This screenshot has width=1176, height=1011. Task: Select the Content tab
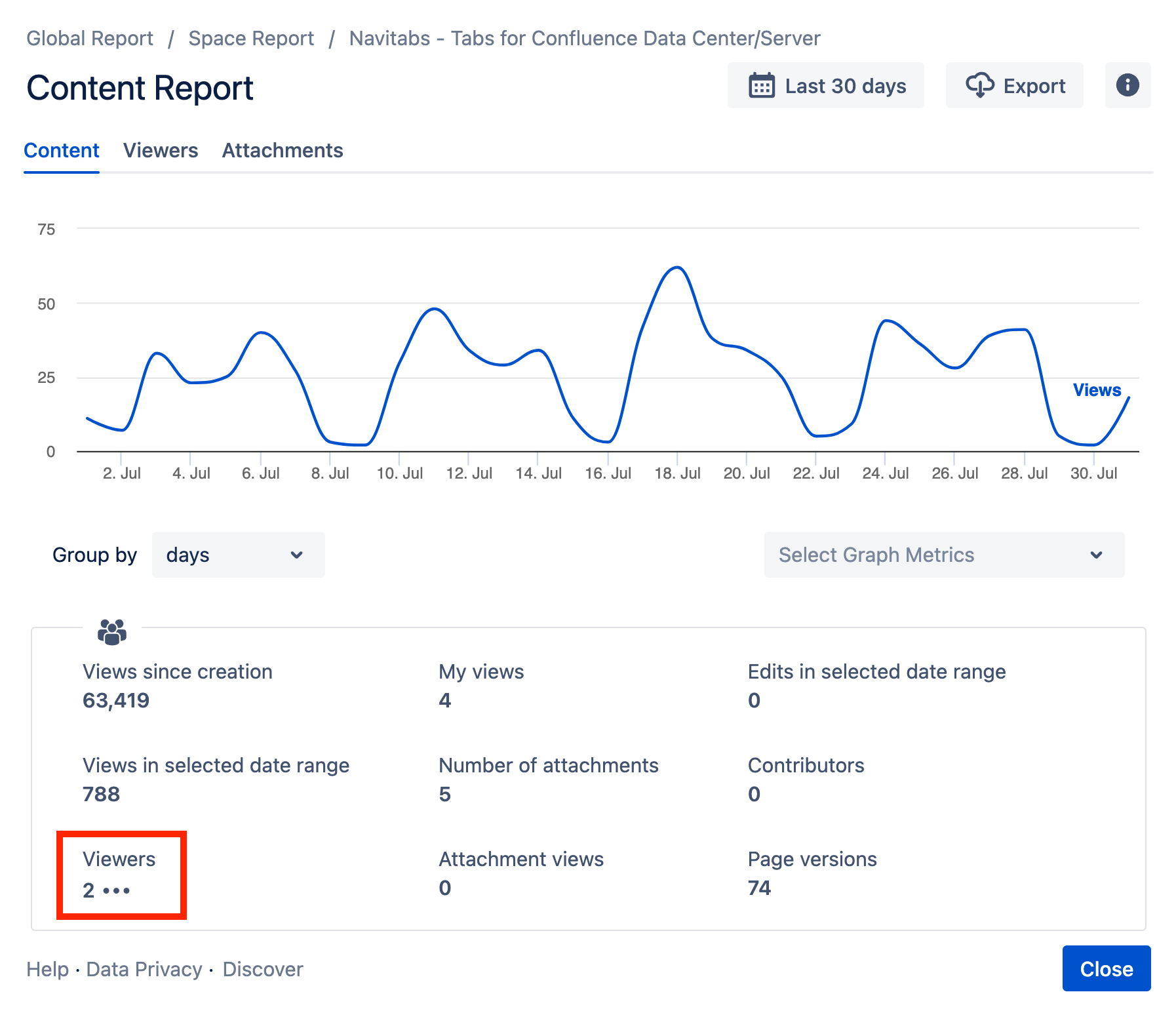point(61,150)
